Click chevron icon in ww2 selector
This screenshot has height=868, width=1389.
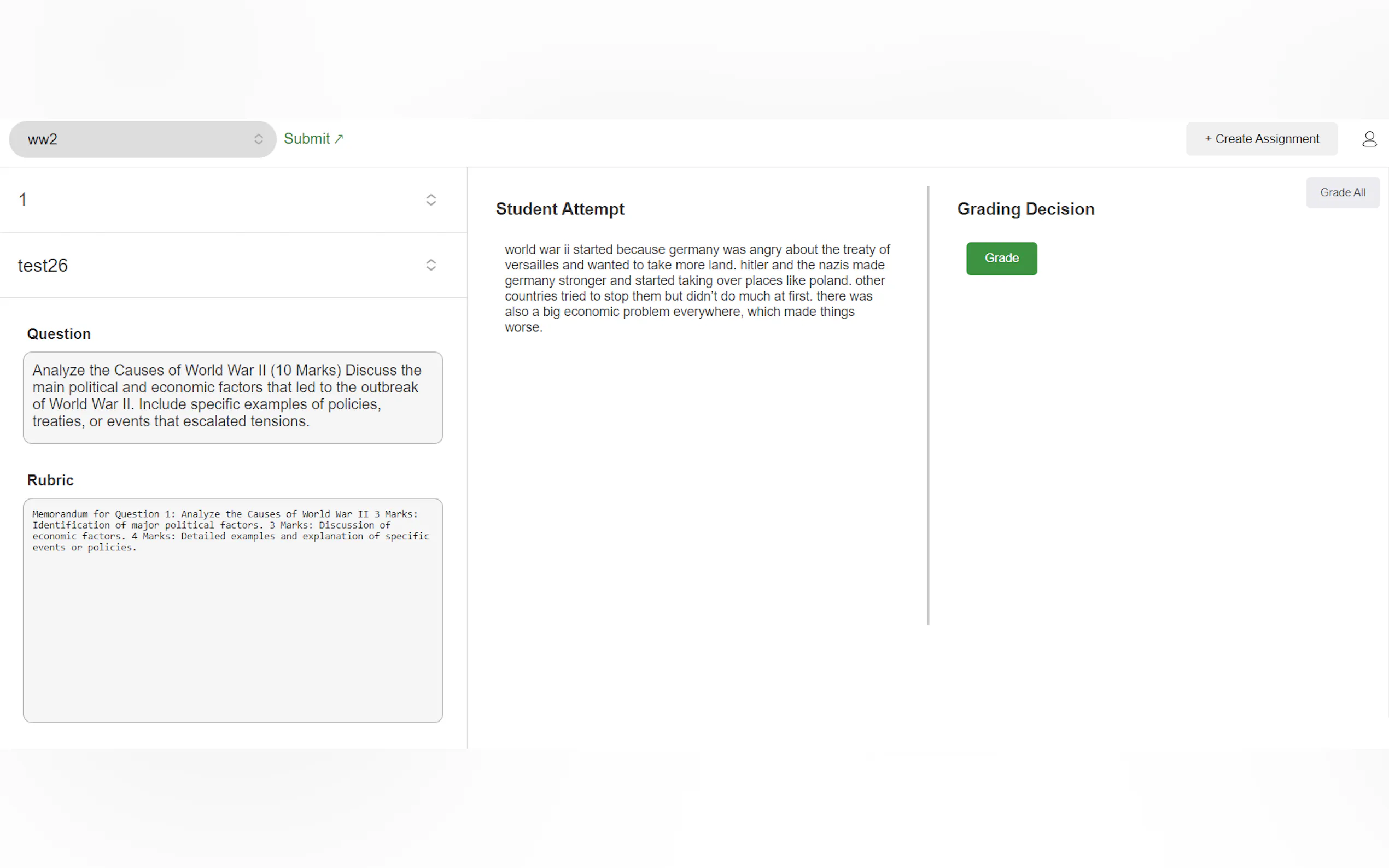(x=259, y=139)
